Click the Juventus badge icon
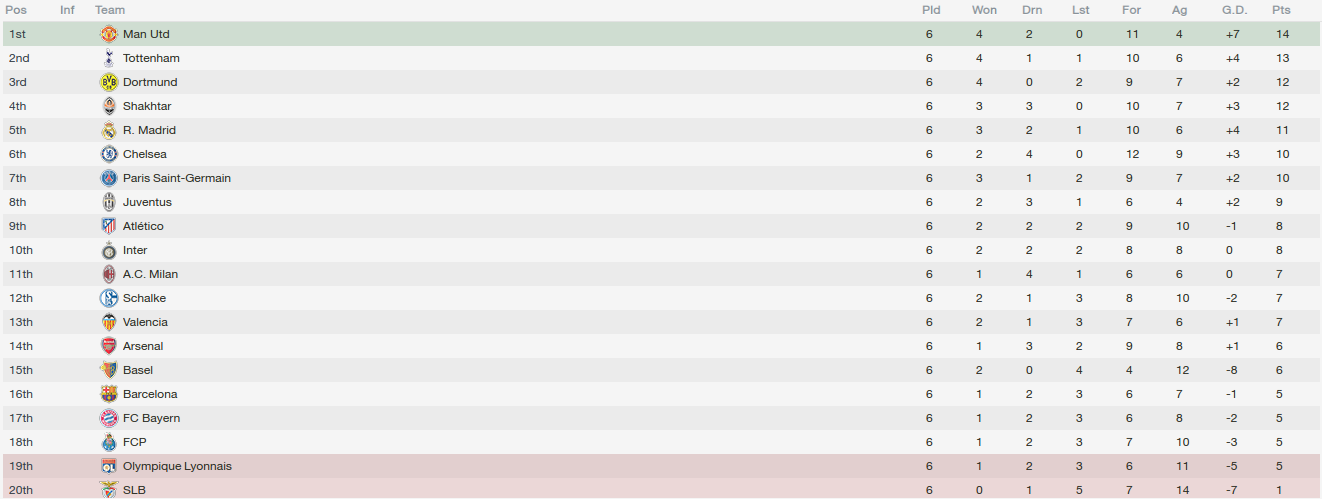The image size is (1322, 499). coord(109,202)
